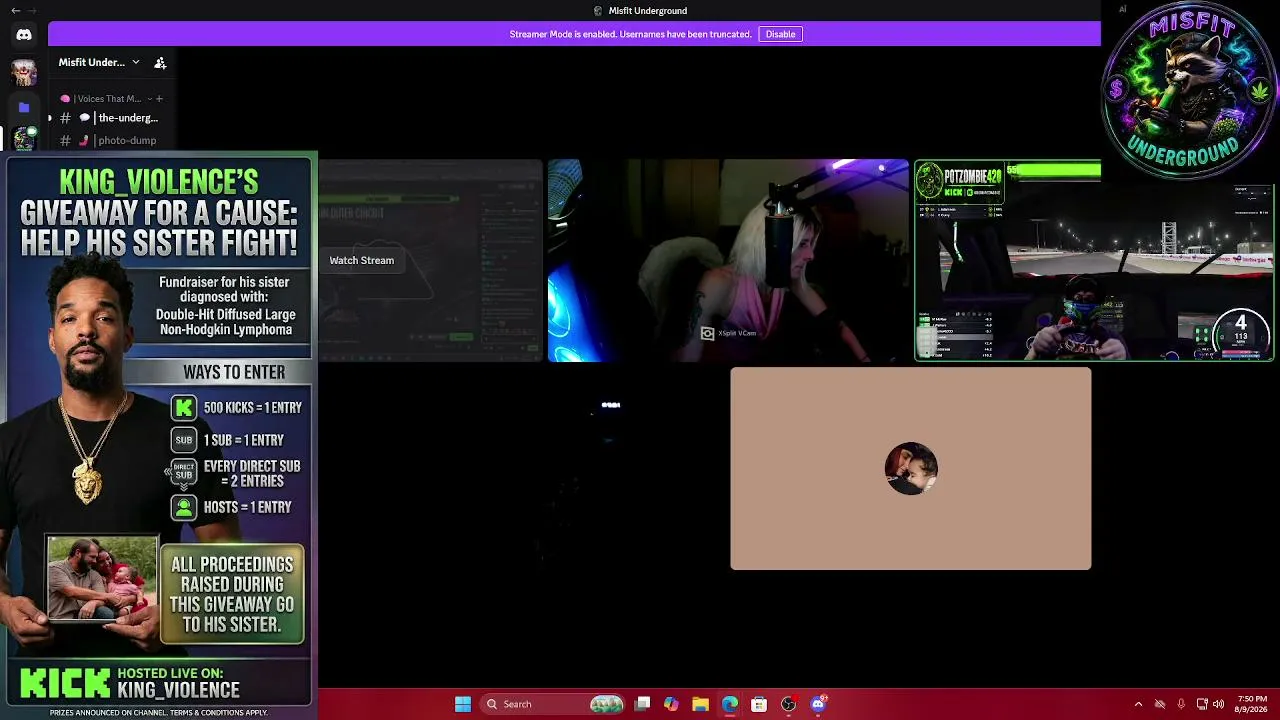Switch to Microsoft Edge in the taskbar

730,704
